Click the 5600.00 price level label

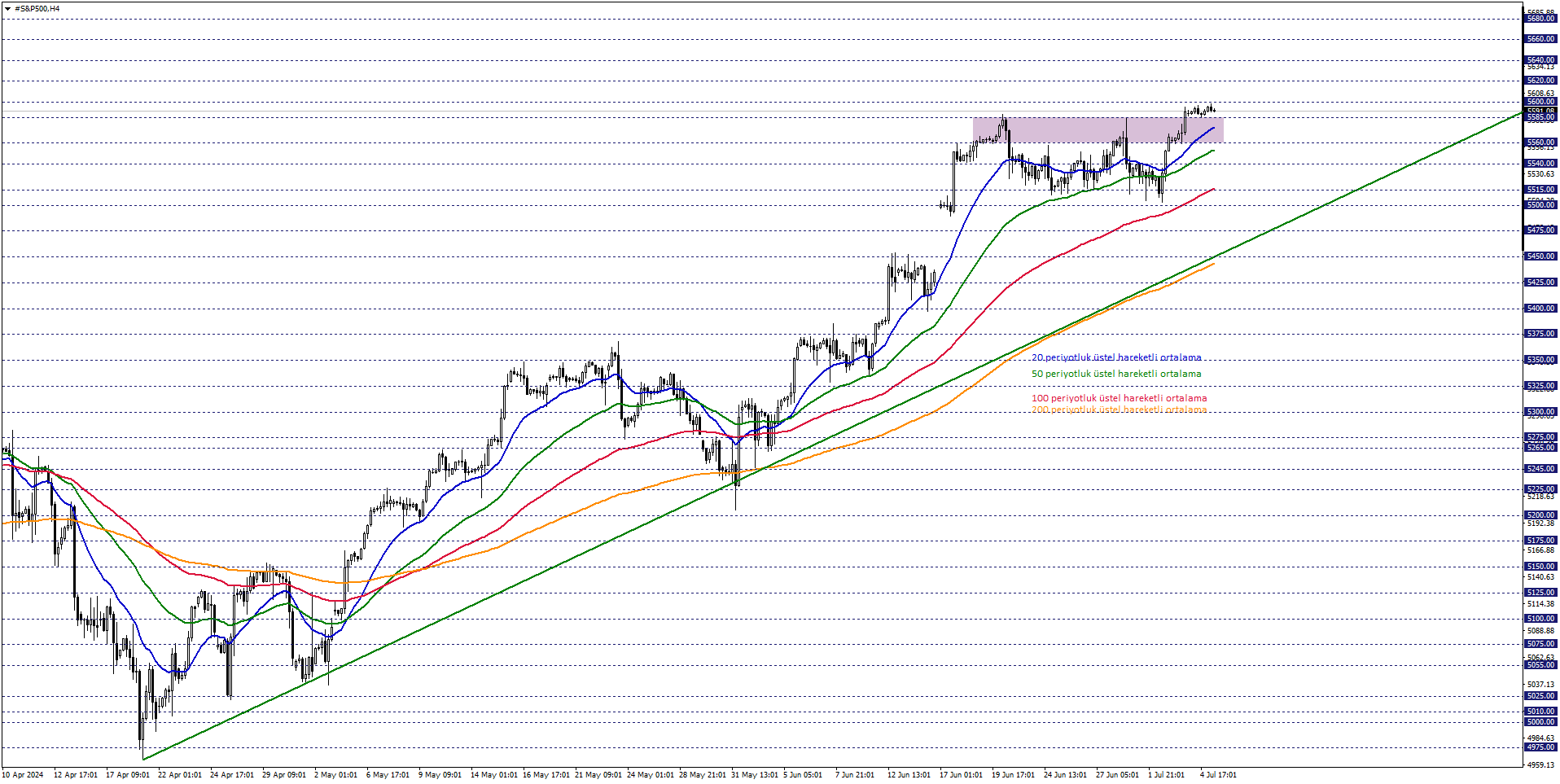pos(1540,102)
